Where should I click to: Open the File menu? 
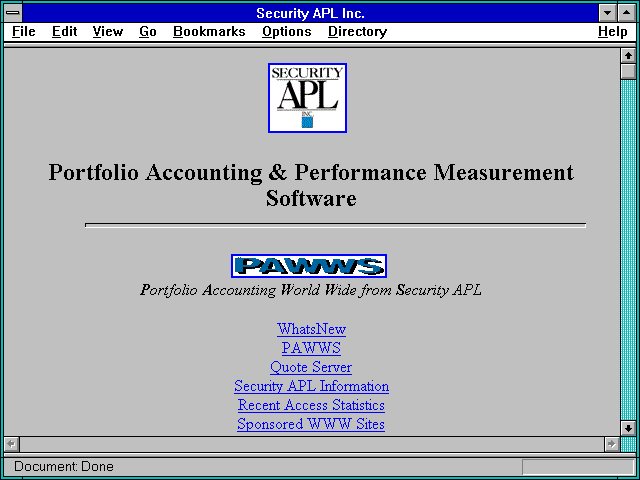click(x=24, y=31)
